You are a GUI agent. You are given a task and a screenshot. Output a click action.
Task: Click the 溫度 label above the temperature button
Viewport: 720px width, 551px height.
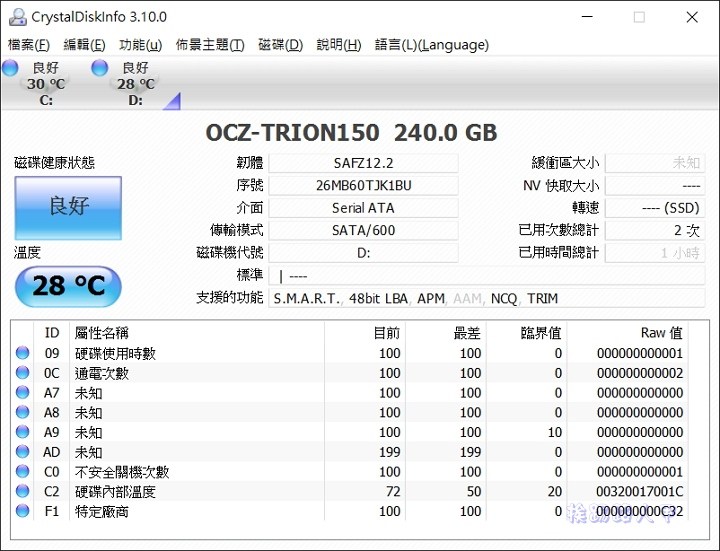click(27, 253)
